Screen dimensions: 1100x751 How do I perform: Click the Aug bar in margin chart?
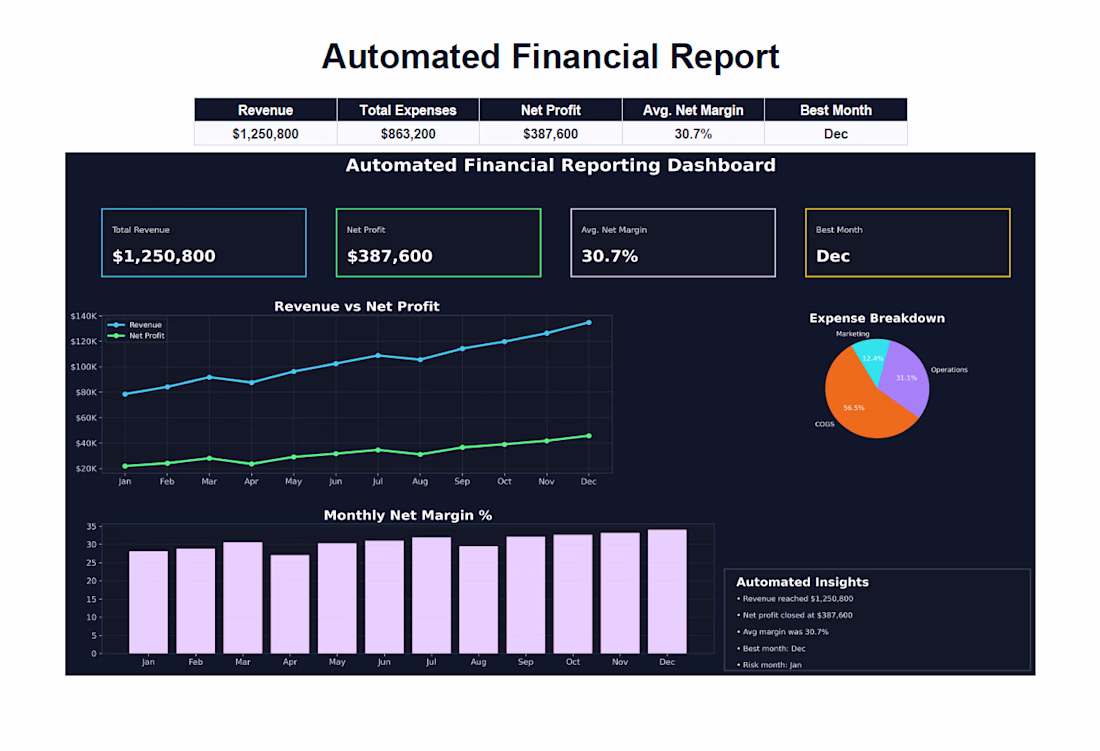coord(478,600)
